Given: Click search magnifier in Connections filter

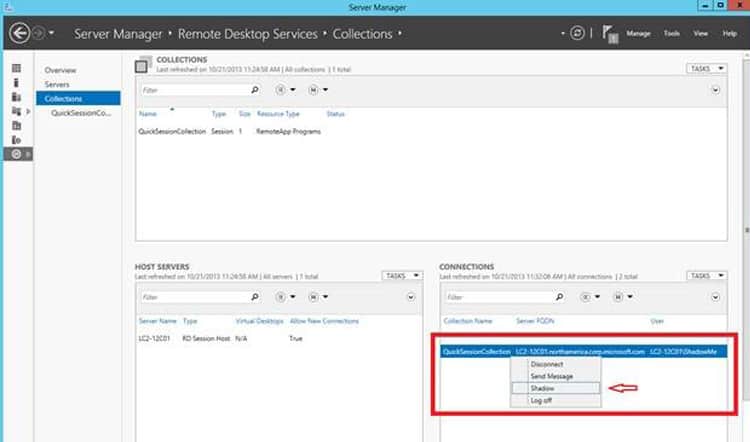Looking at the screenshot, I should click(559, 297).
